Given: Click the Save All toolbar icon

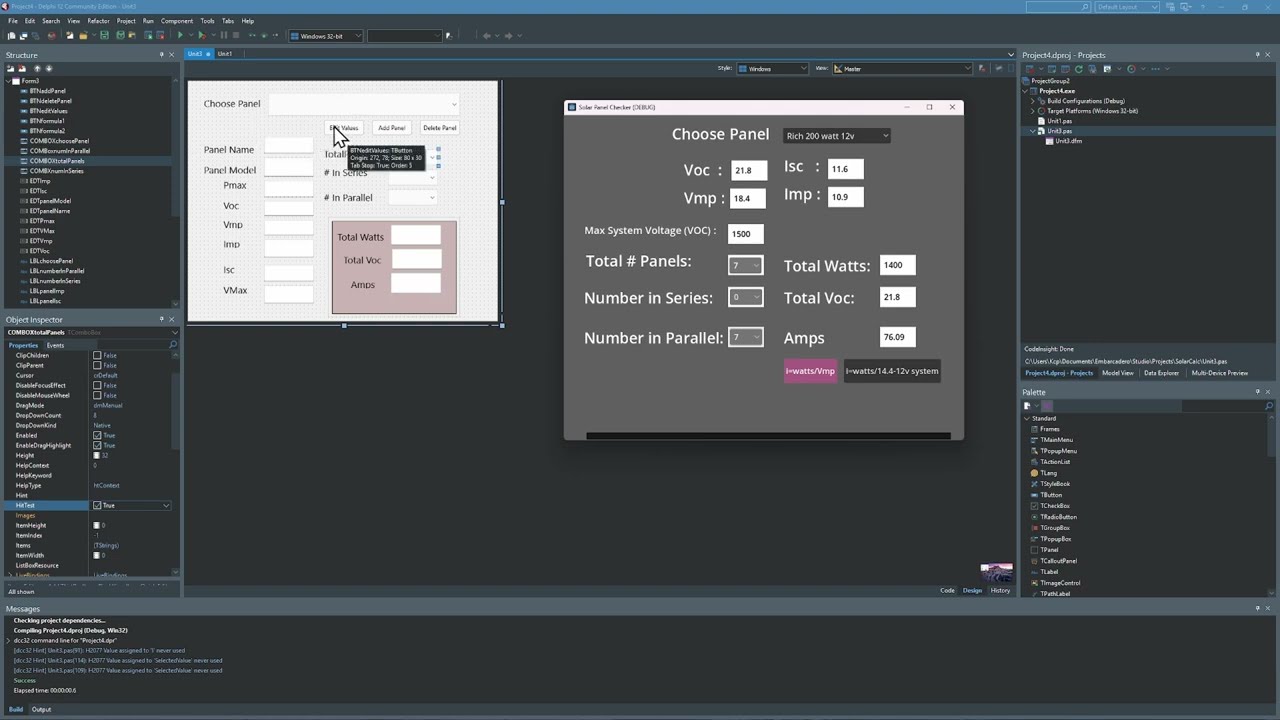Looking at the screenshot, I should point(120,35).
